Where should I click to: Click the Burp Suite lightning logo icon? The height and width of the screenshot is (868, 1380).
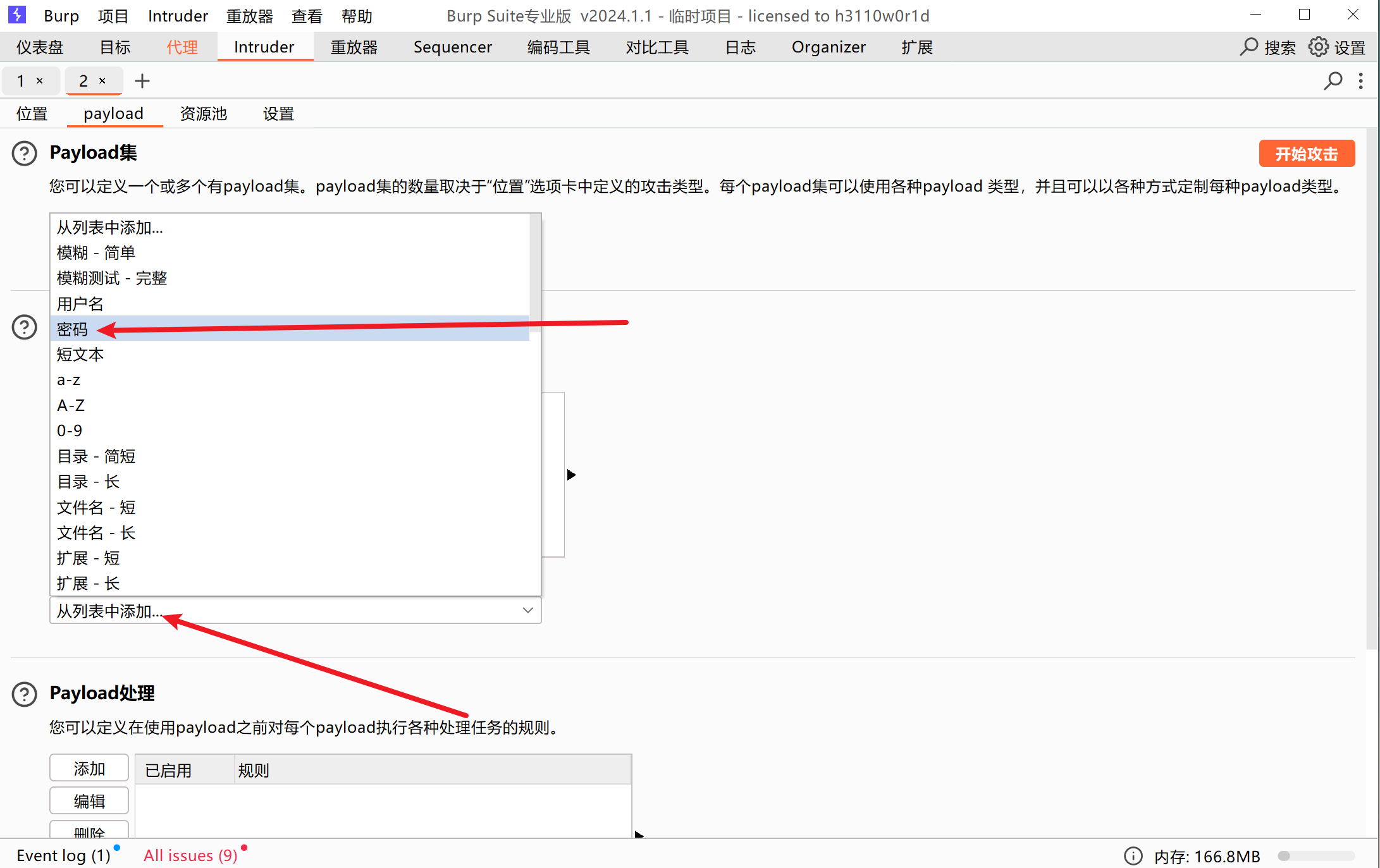[x=17, y=15]
